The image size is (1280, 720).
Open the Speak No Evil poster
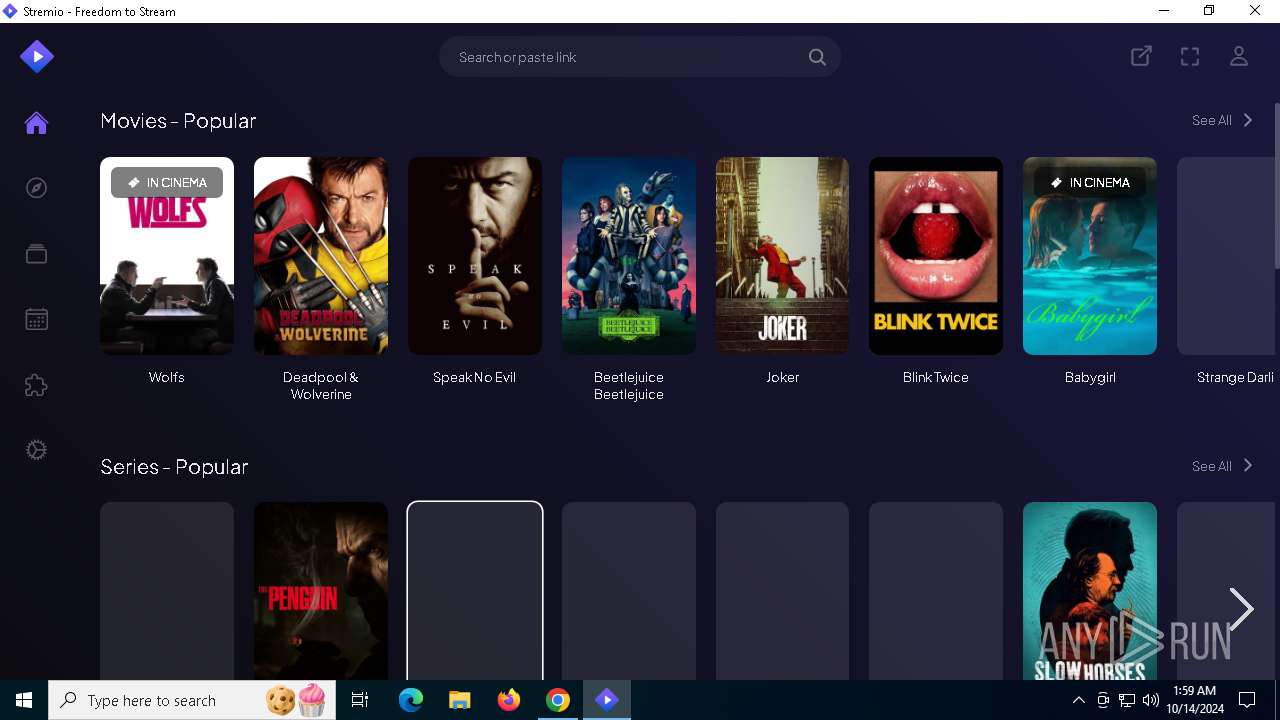[475, 256]
